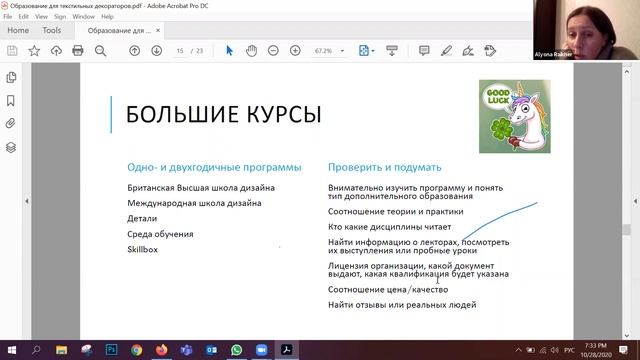
Task: Open the page thumbnails panel
Action: [x=11, y=78]
